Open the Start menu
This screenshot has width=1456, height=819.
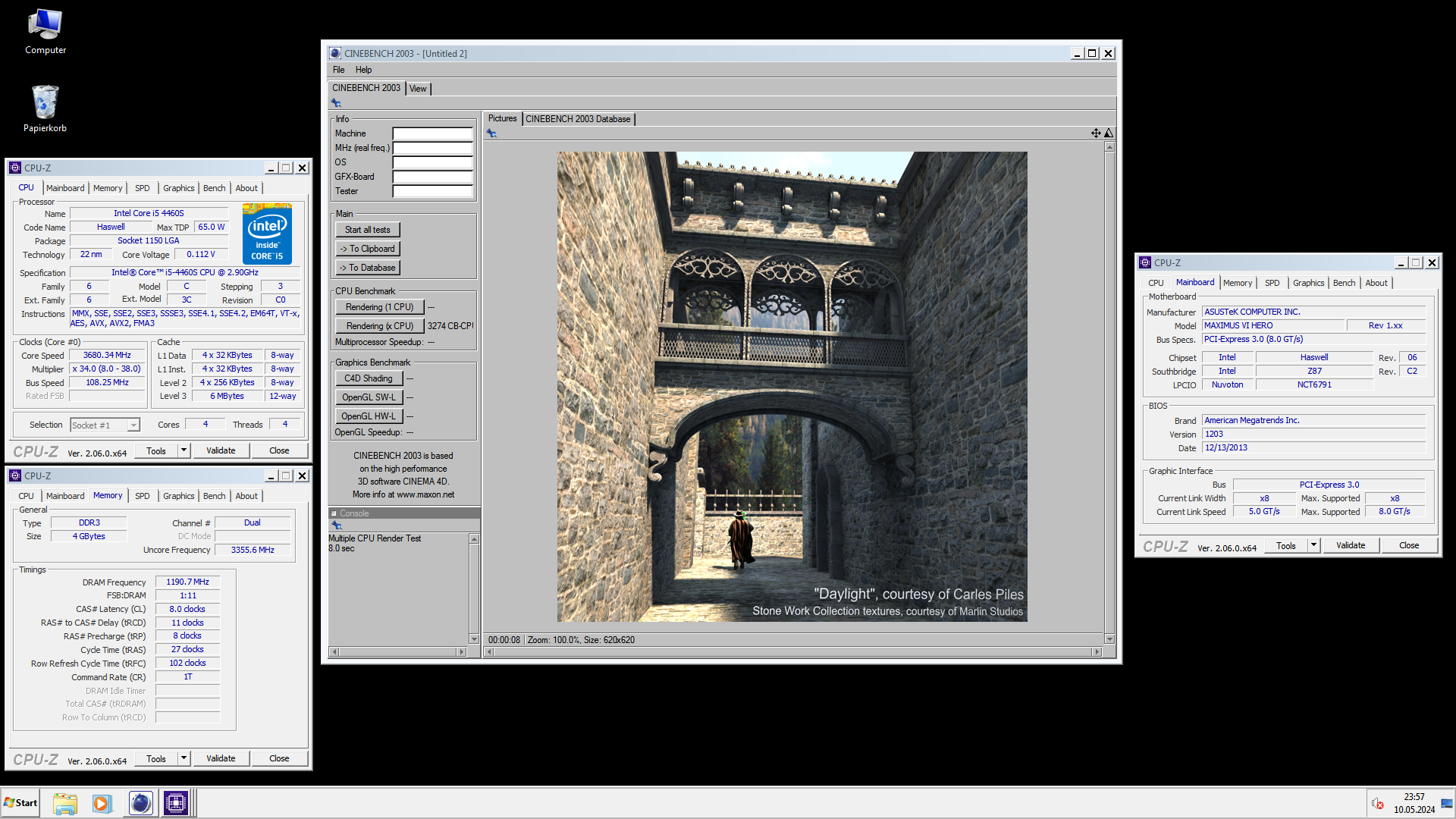pyautogui.click(x=20, y=803)
